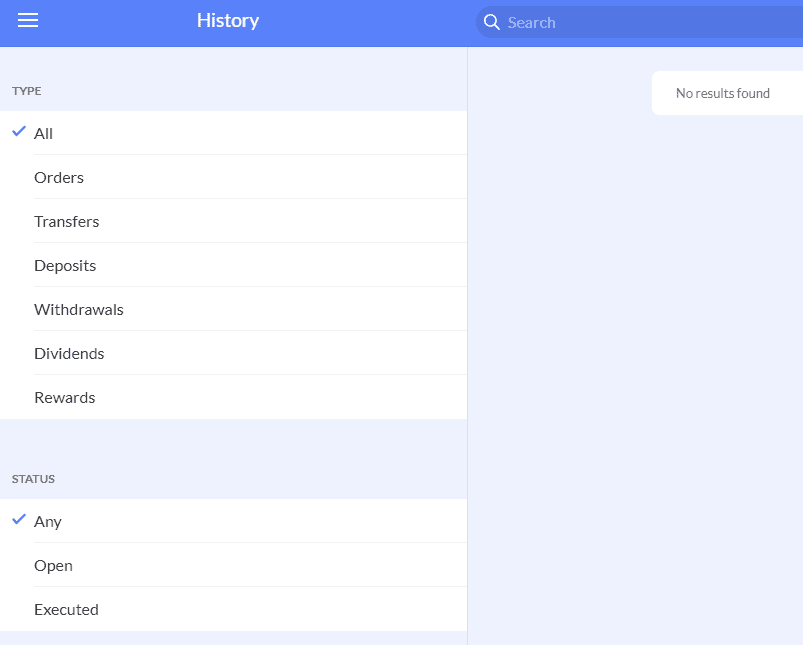
Task: Choose the Open status filter
Action: click(234, 565)
